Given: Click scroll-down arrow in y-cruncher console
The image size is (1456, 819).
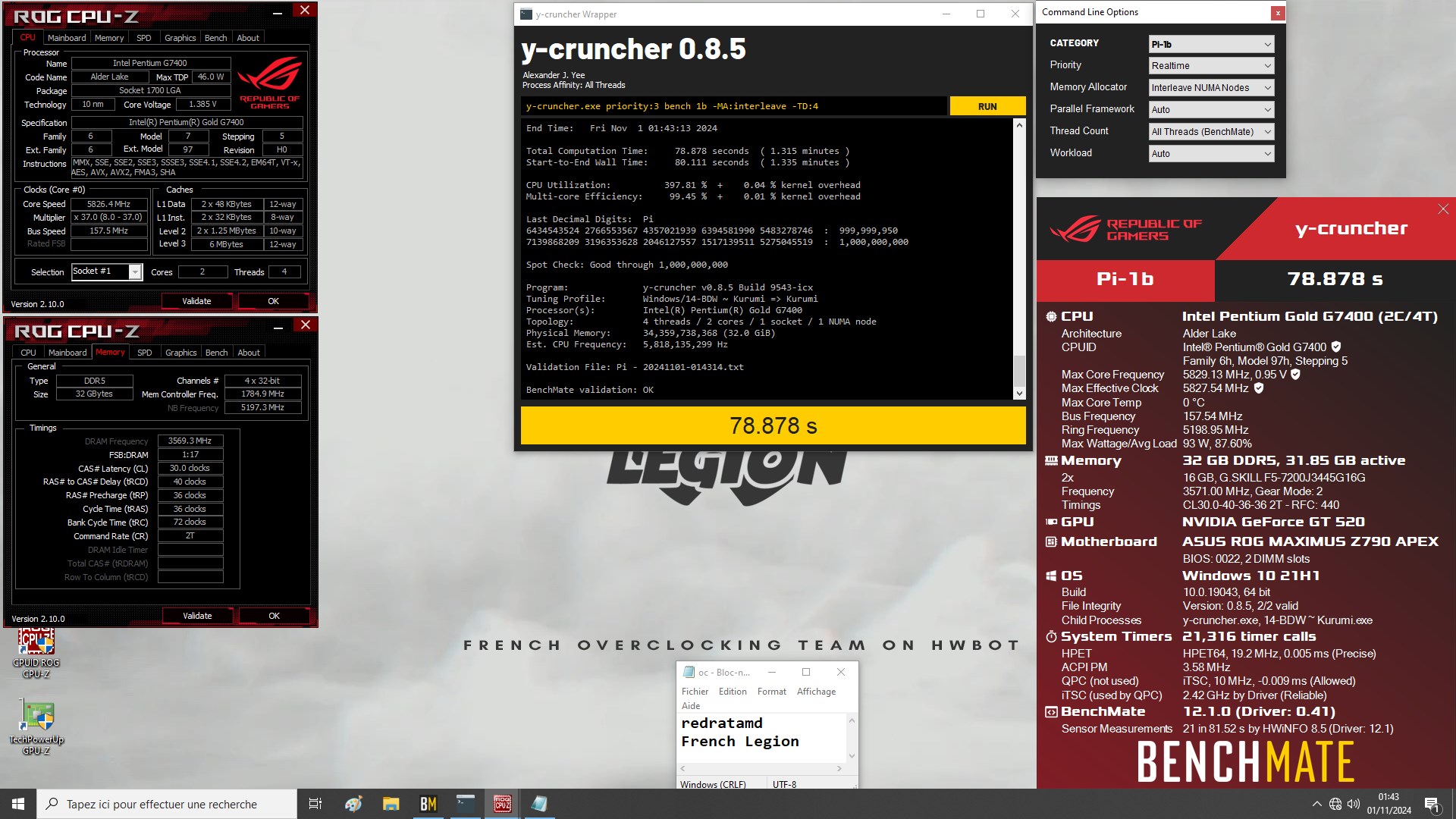Looking at the screenshot, I should coord(1019,394).
